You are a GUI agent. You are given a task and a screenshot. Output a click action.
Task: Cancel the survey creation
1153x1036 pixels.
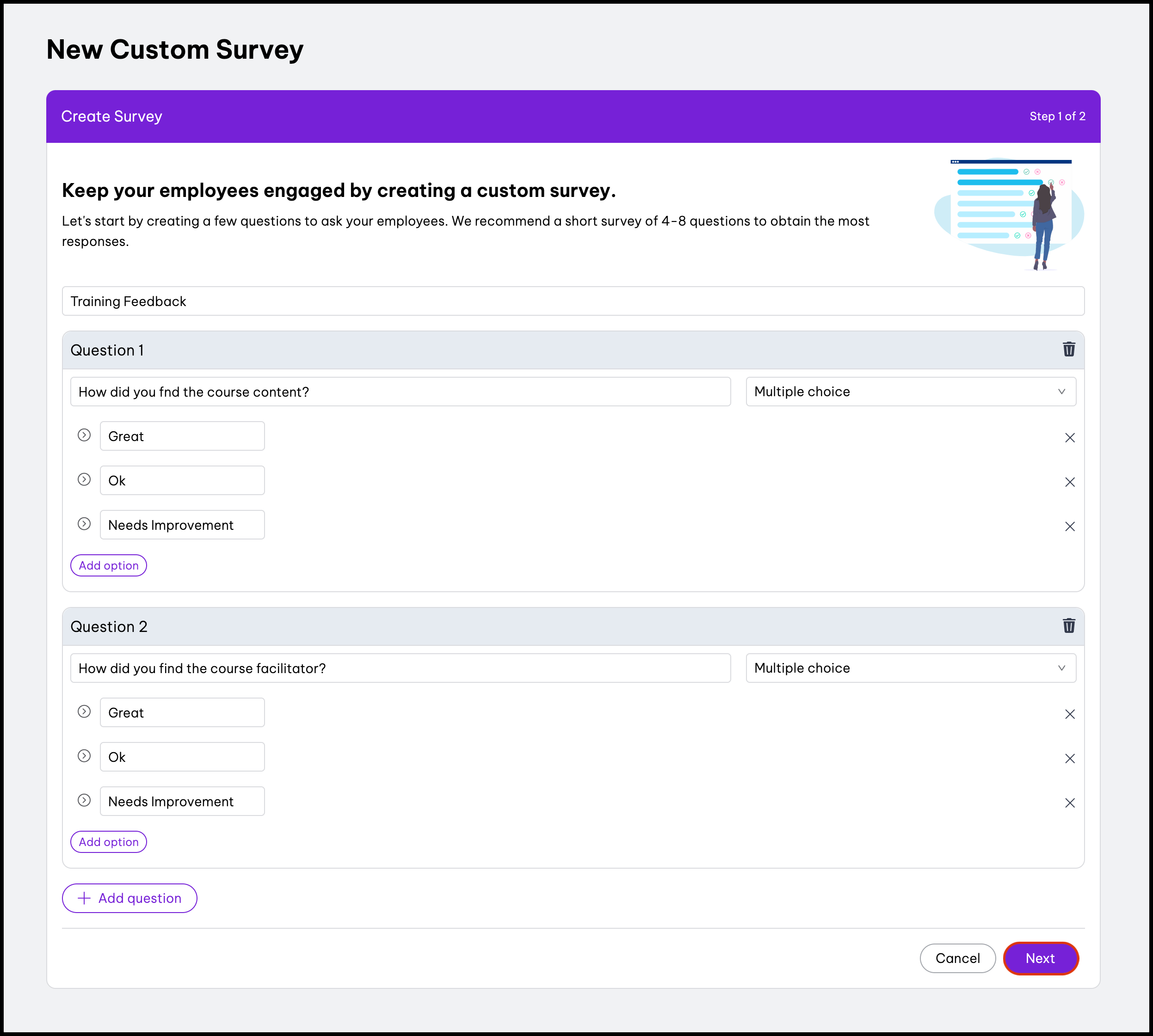(957, 959)
